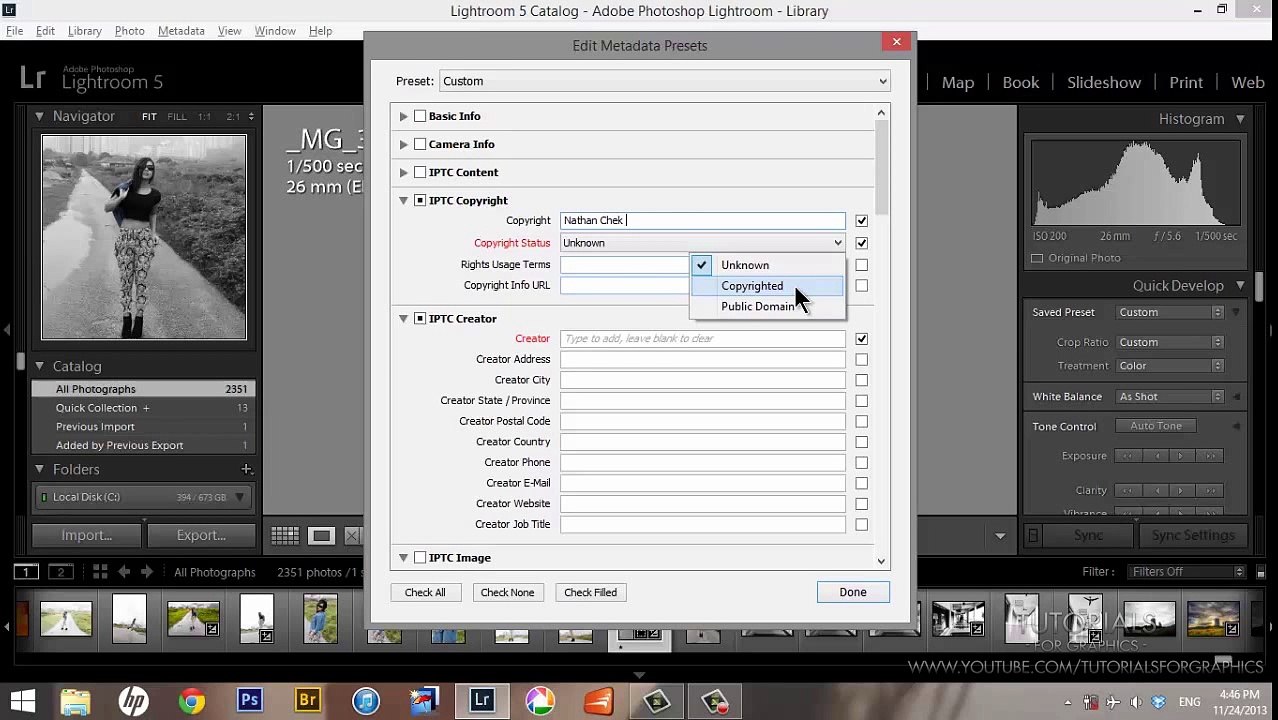The width and height of the screenshot is (1278, 720).
Task: Collapse the IPTC Creator section triangle
Action: (x=404, y=318)
